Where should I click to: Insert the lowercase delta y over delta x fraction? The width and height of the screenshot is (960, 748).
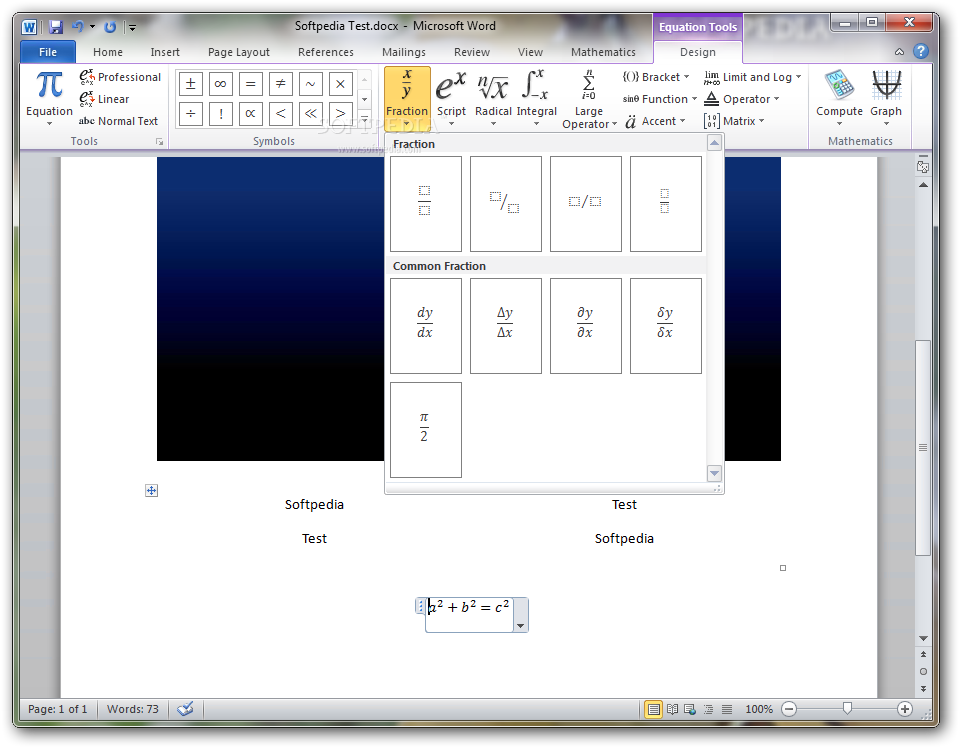pyautogui.click(x=666, y=326)
